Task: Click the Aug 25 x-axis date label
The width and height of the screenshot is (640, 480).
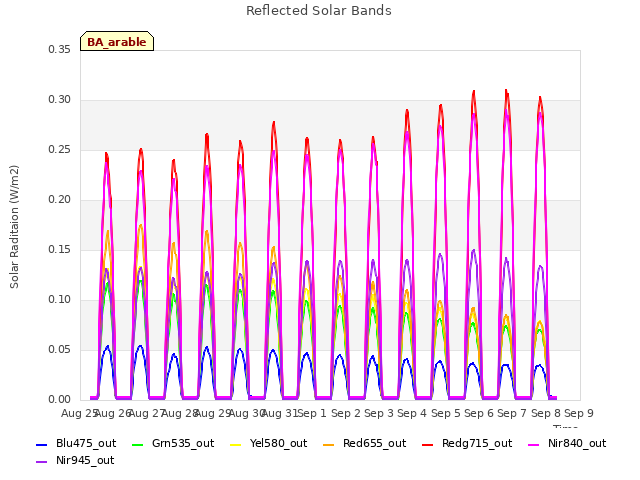Action: coord(79,413)
